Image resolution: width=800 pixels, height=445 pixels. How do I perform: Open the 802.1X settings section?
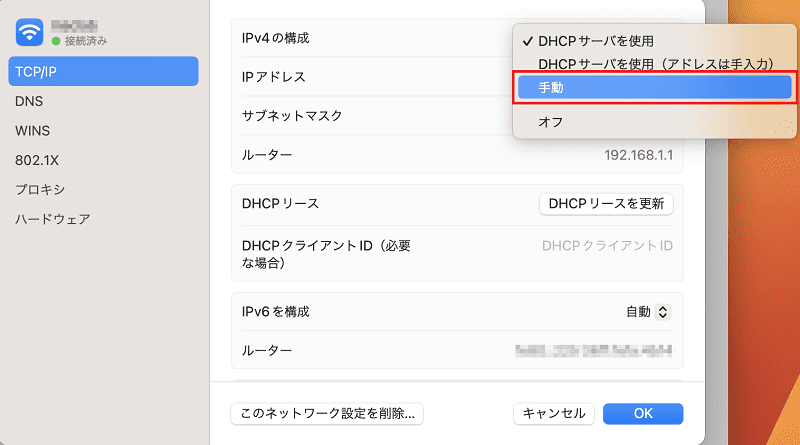coord(37,160)
